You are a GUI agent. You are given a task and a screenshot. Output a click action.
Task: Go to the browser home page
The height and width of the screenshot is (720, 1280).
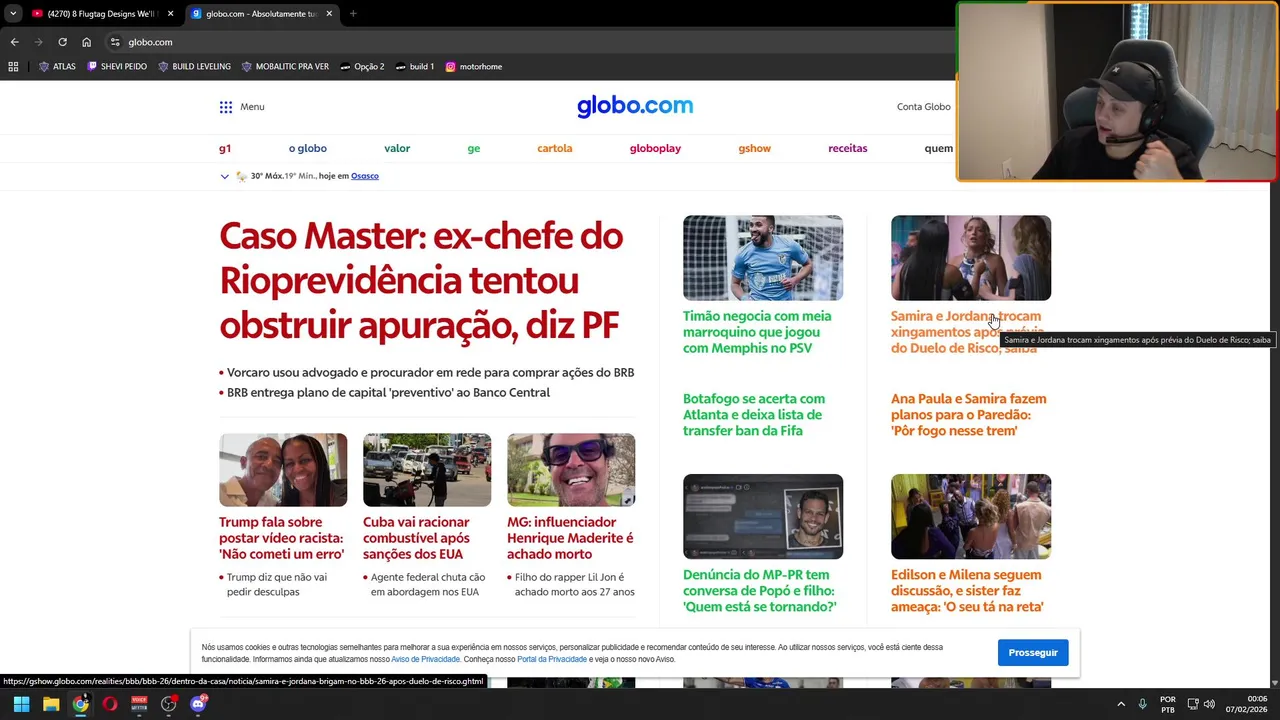[86, 42]
